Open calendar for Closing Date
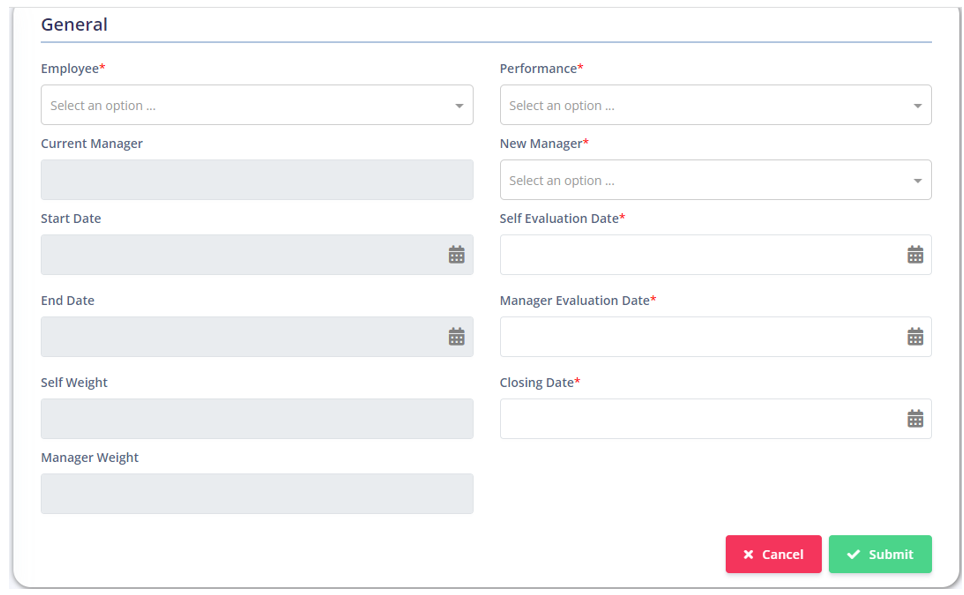964x595 pixels. [x=915, y=419]
